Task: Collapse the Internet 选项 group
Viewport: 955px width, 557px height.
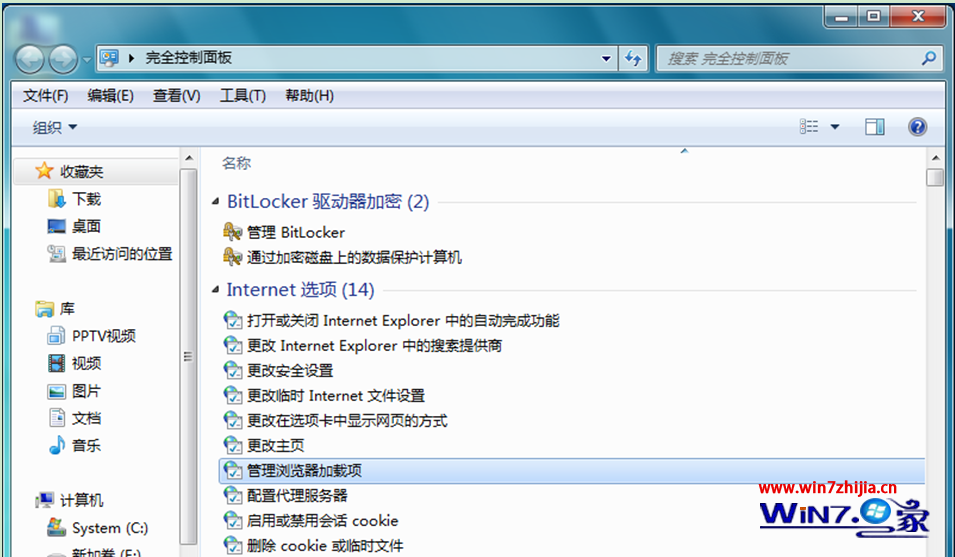Action: pos(215,290)
